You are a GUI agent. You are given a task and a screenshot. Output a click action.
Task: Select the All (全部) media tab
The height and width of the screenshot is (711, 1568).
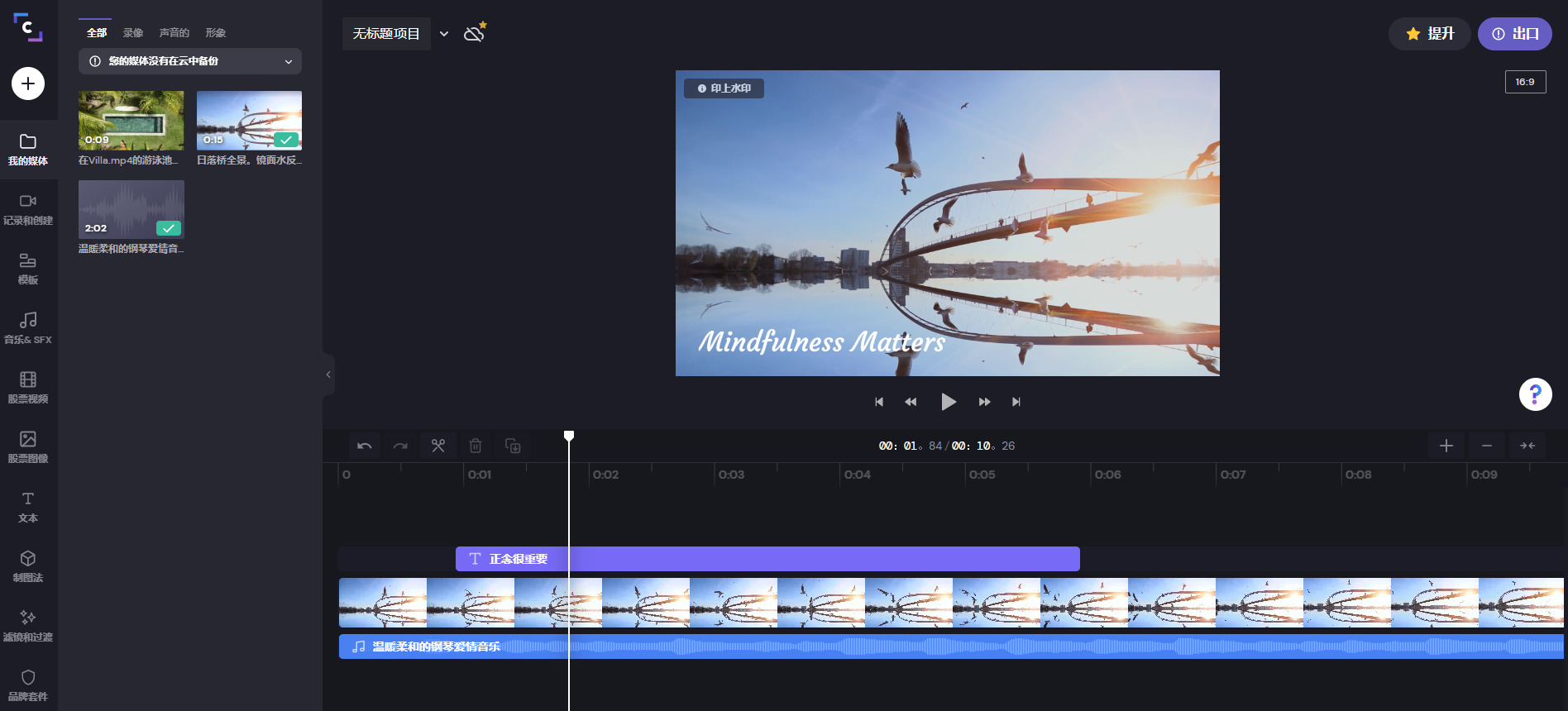click(x=97, y=33)
